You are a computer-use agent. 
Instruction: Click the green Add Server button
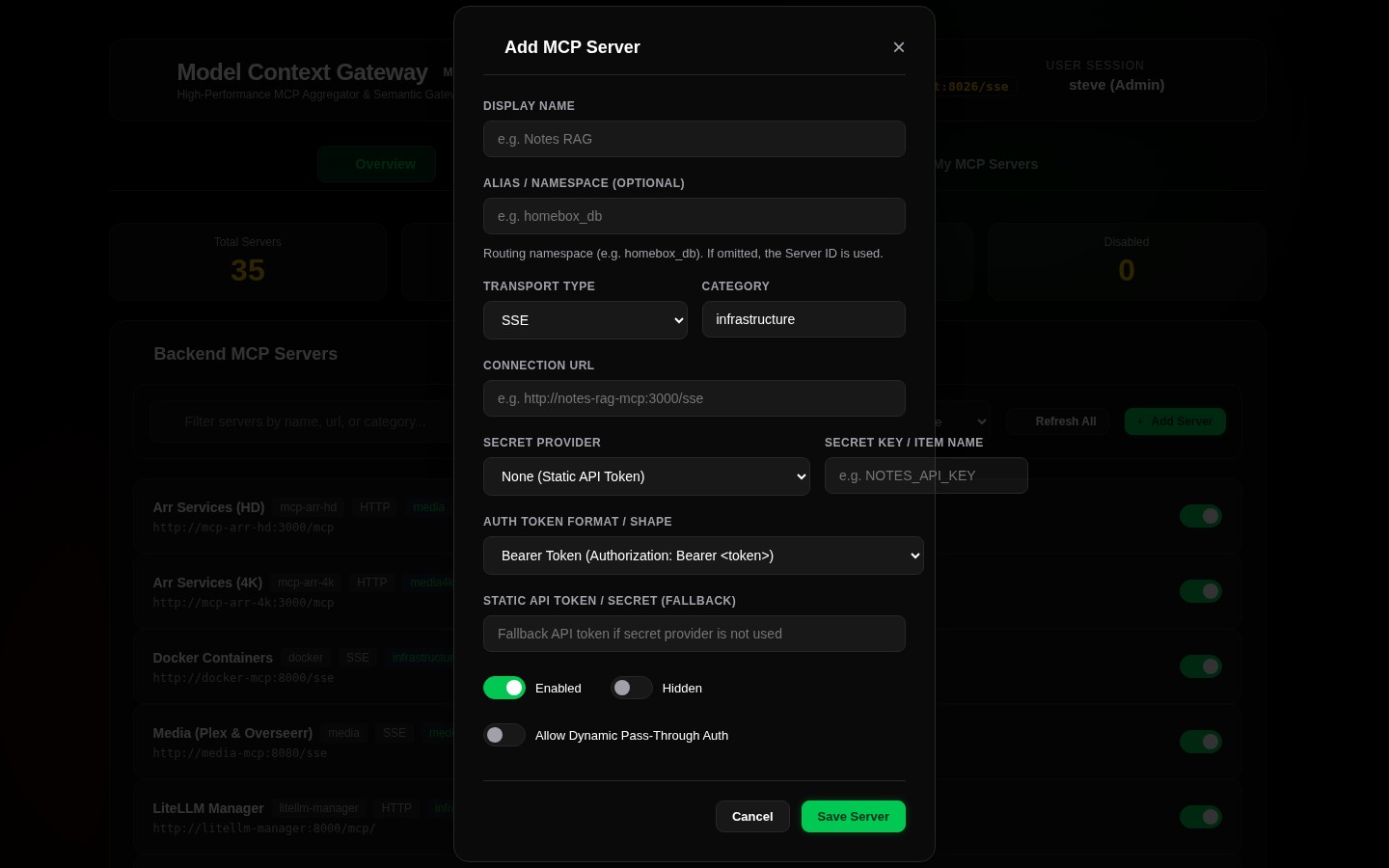click(x=1175, y=421)
